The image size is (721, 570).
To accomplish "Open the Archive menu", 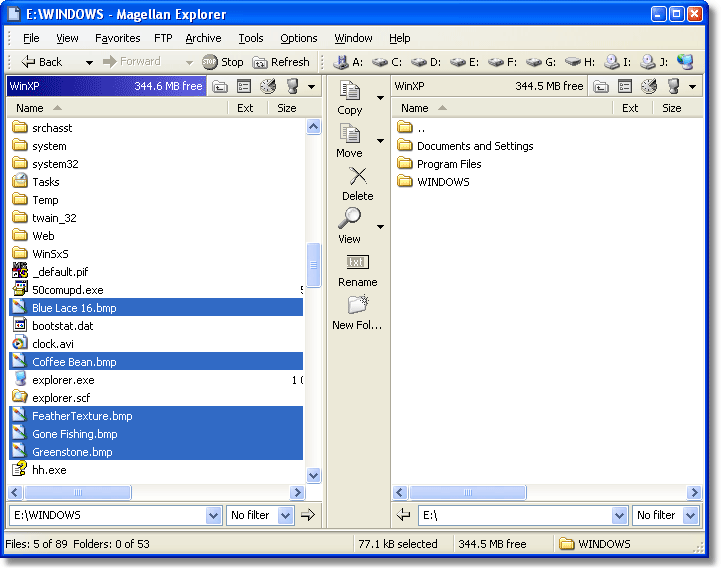I will pos(203,38).
